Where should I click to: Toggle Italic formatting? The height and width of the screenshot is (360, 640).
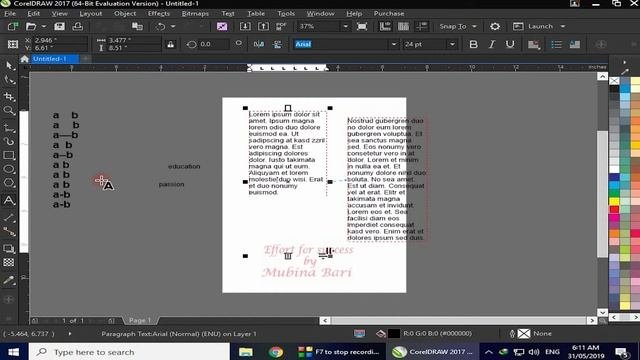(492, 44)
